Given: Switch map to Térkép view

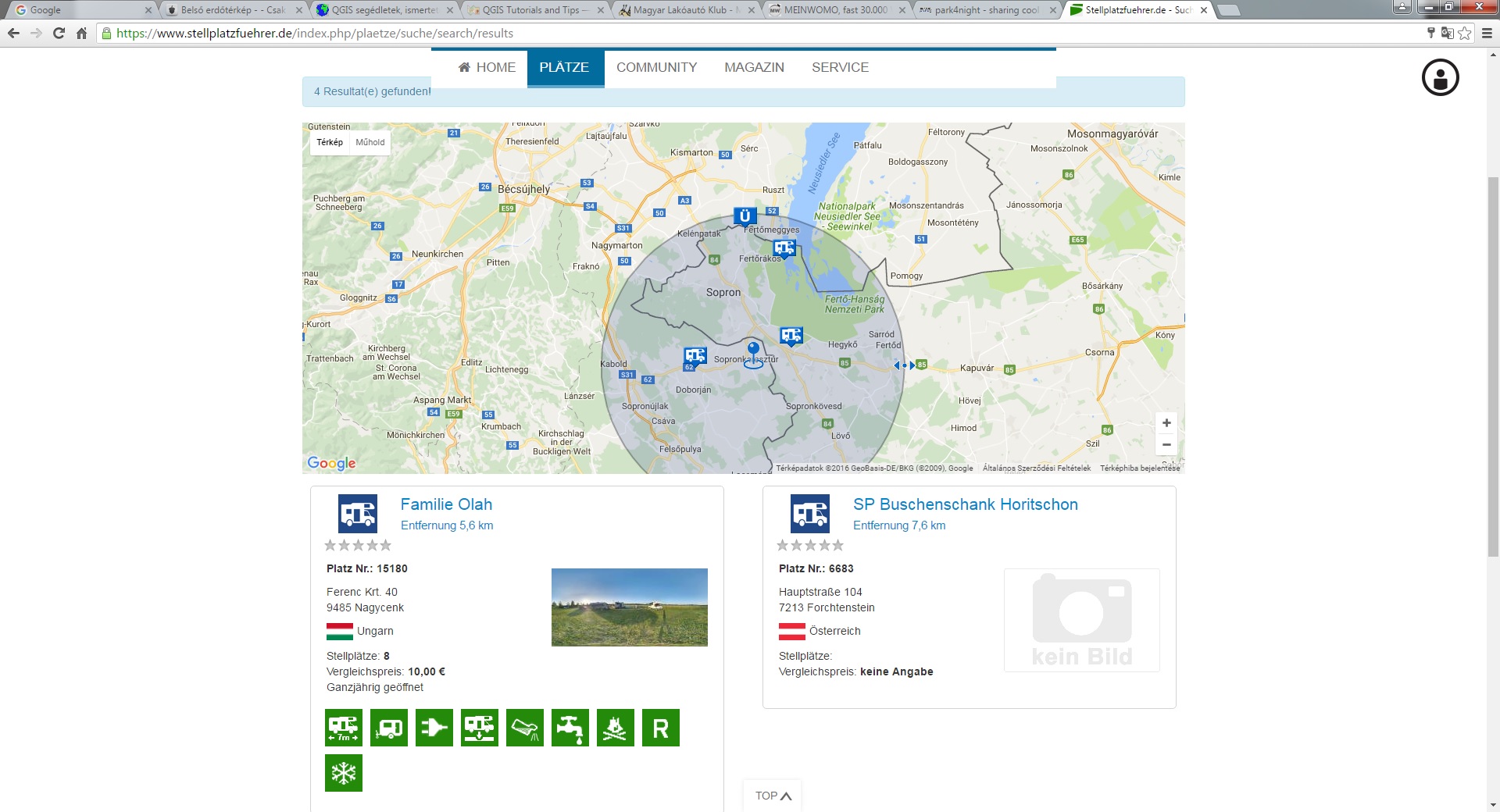Looking at the screenshot, I should (330, 142).
